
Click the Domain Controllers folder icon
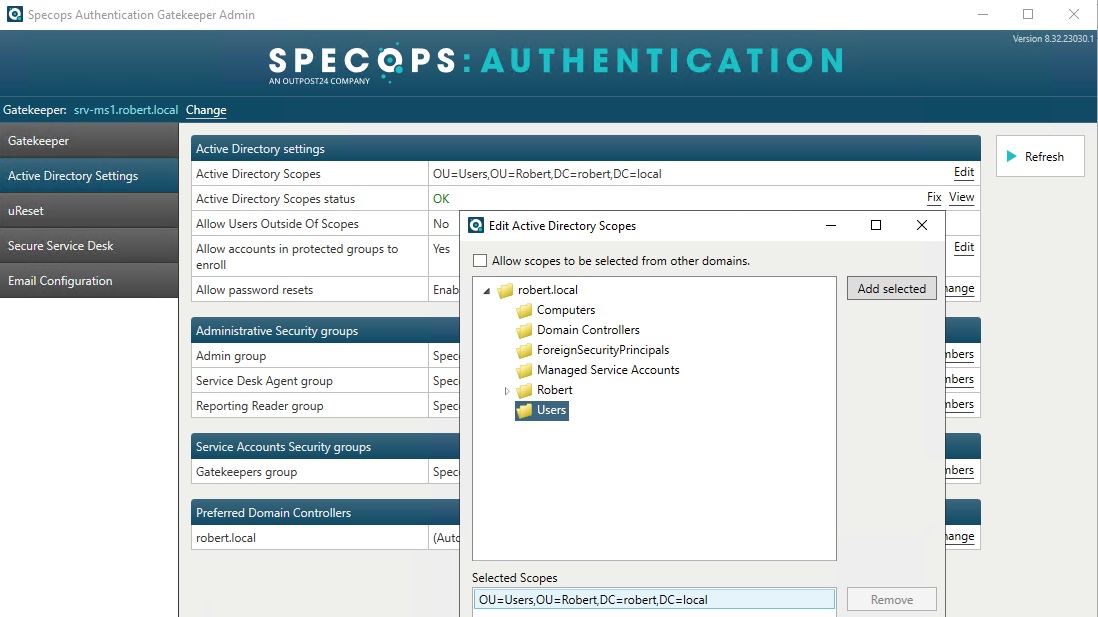pos(524,330)
